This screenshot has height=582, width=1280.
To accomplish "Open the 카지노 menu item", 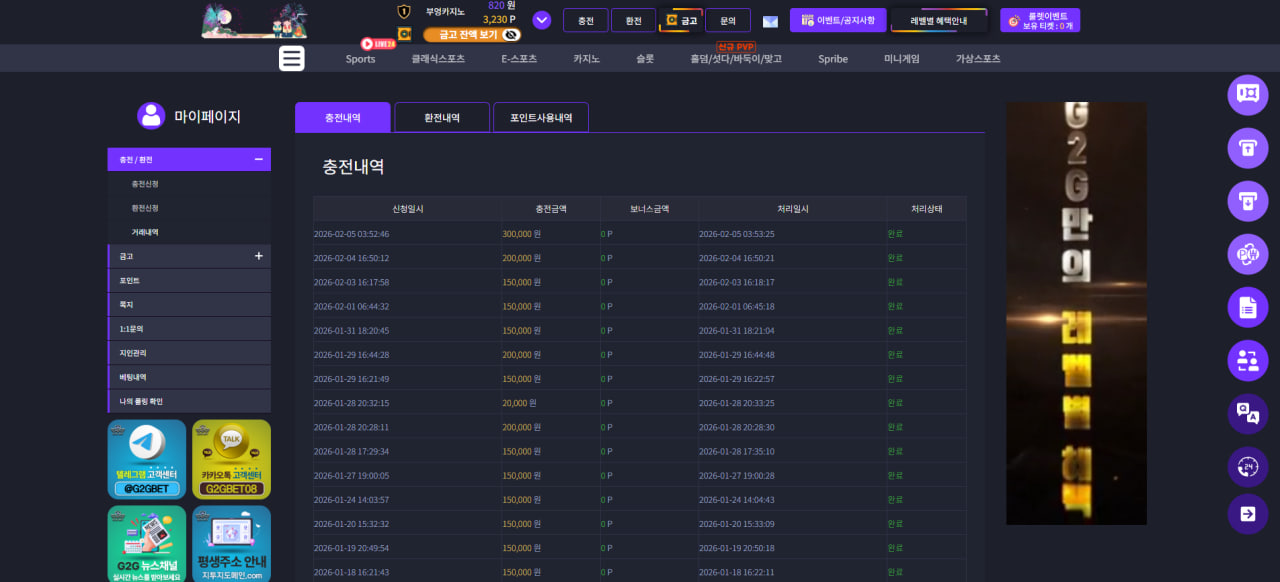I will [586, 59].
